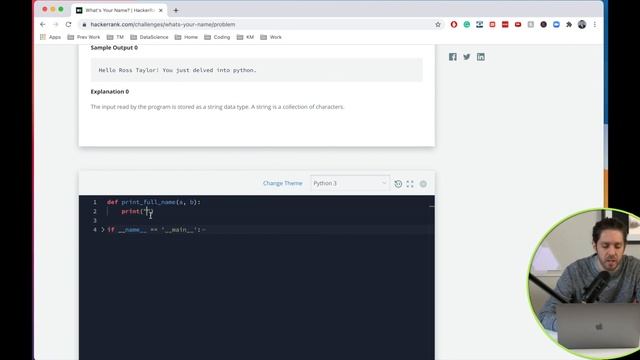Open a new browser tab

point(176,10)
